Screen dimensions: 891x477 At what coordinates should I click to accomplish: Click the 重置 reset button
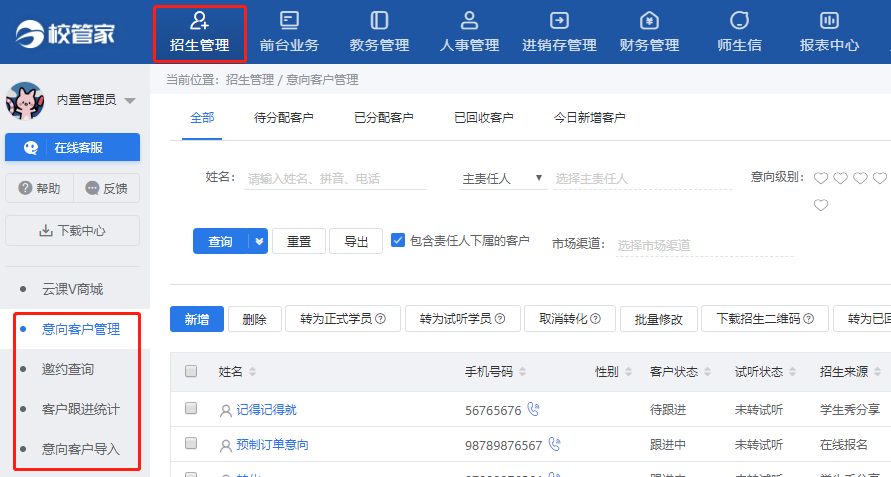(x=299, y=242)
